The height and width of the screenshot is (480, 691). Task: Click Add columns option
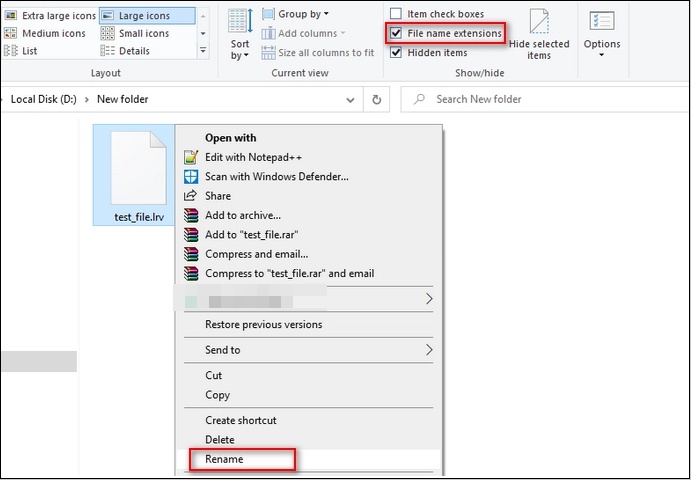click(x=303, y=33)
